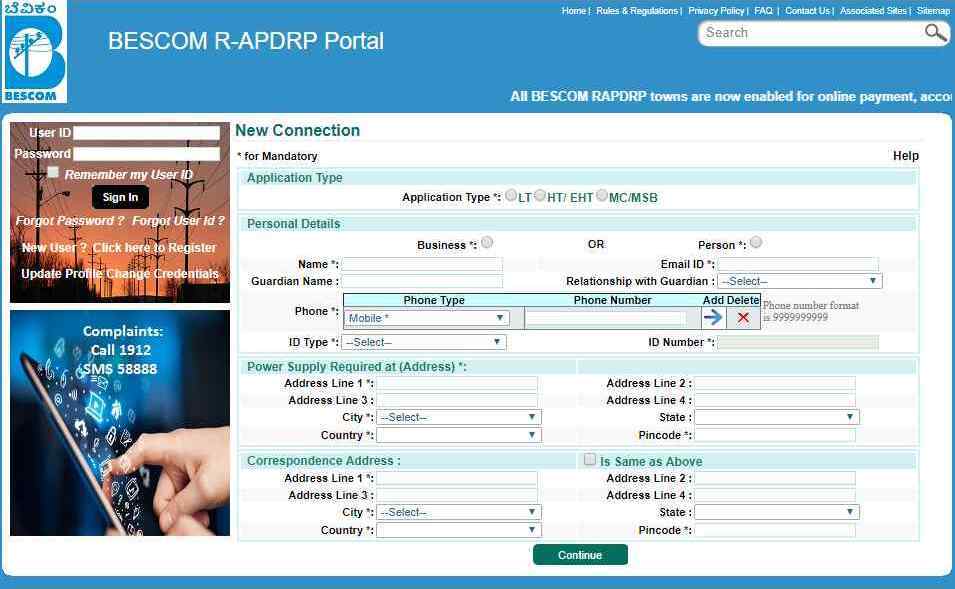Click the blue Add arrow for phone number
This screenshot has width=955, height=589.
pyautogui.click(x=712, y=317)
